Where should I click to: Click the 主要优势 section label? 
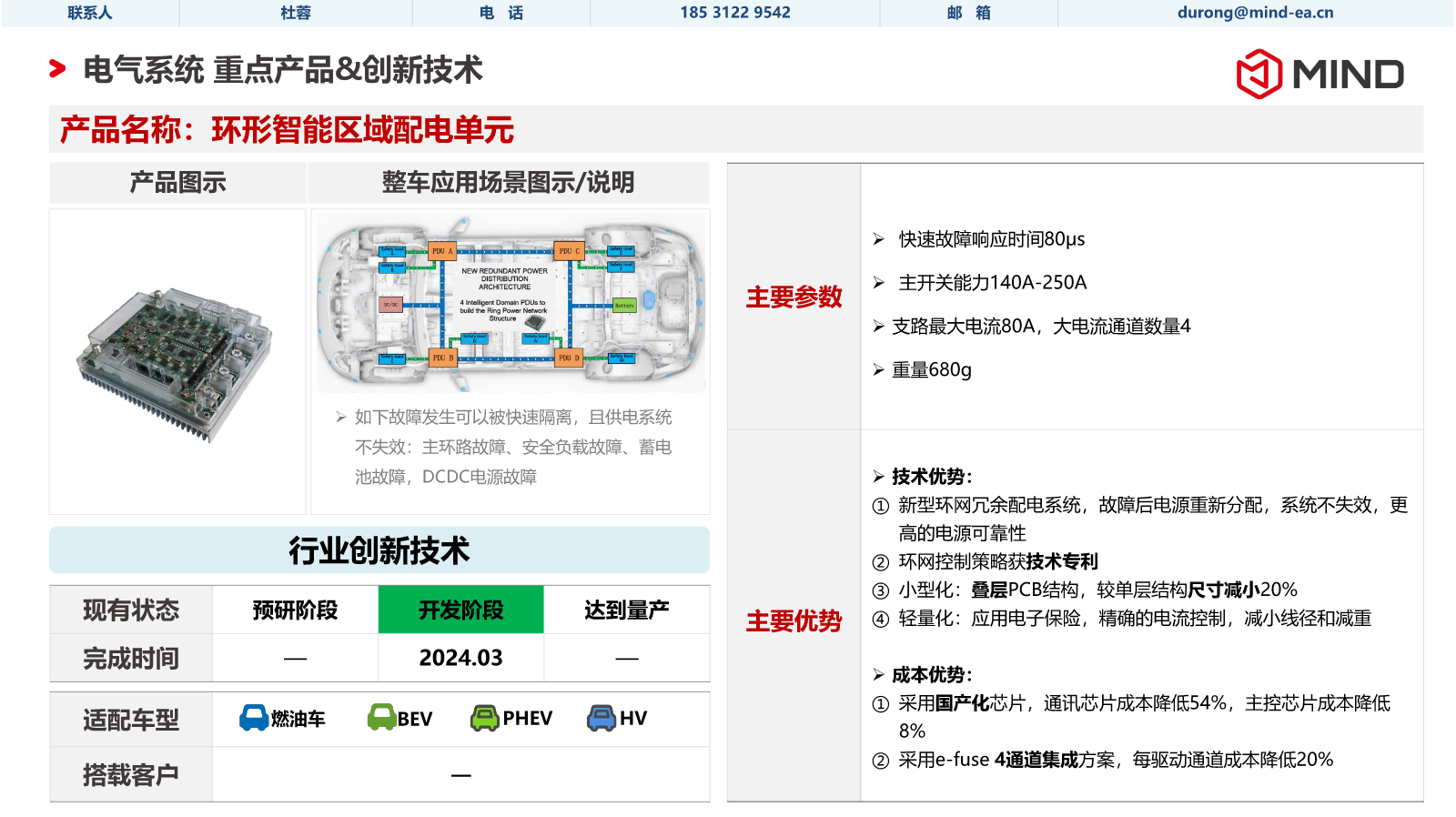click(794, 621)
